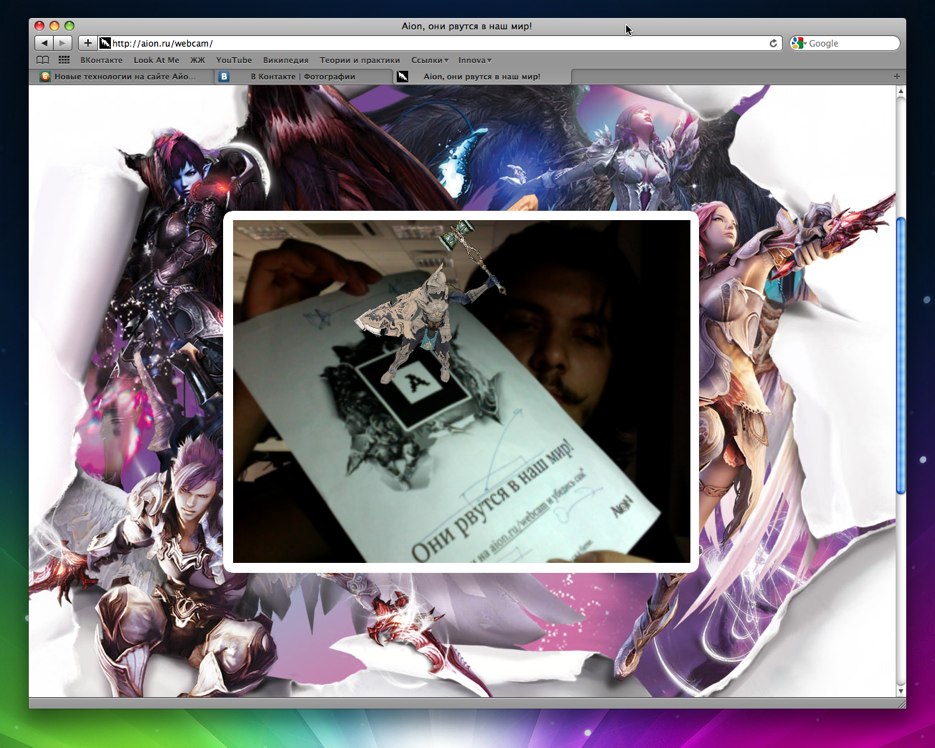
Task: Minimize the window with yellow button
Action: pos(54,26)
